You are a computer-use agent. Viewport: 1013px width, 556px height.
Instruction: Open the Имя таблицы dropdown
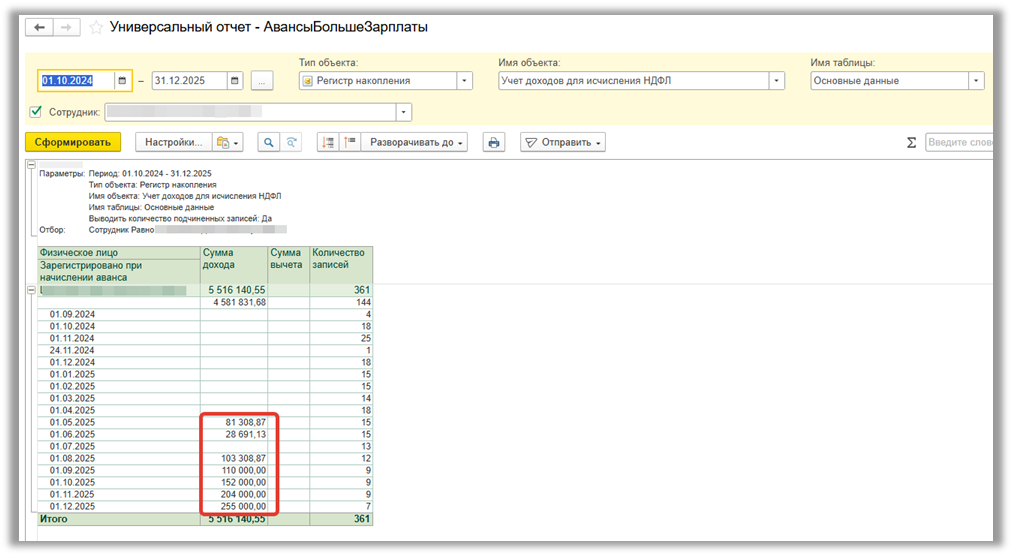pyautogui.click(x=977, y=81)
